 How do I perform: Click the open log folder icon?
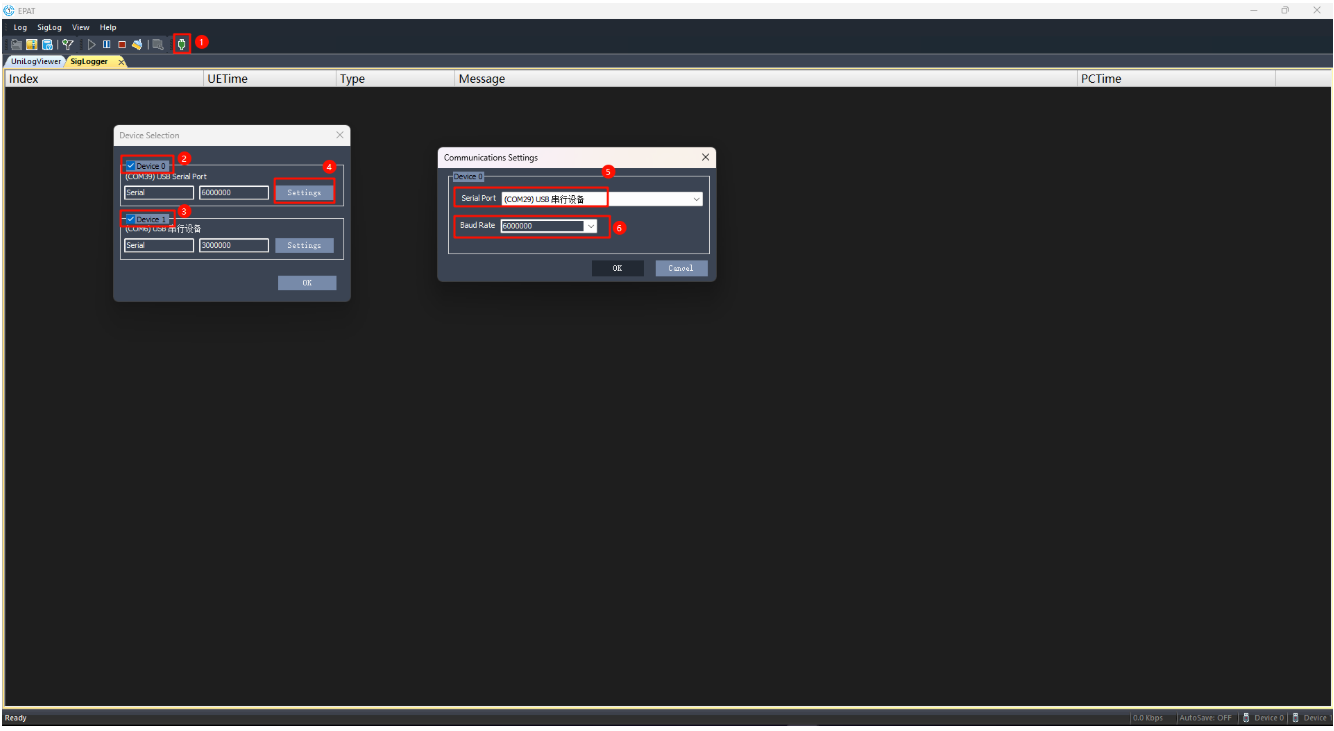click(x=17, y=44)
